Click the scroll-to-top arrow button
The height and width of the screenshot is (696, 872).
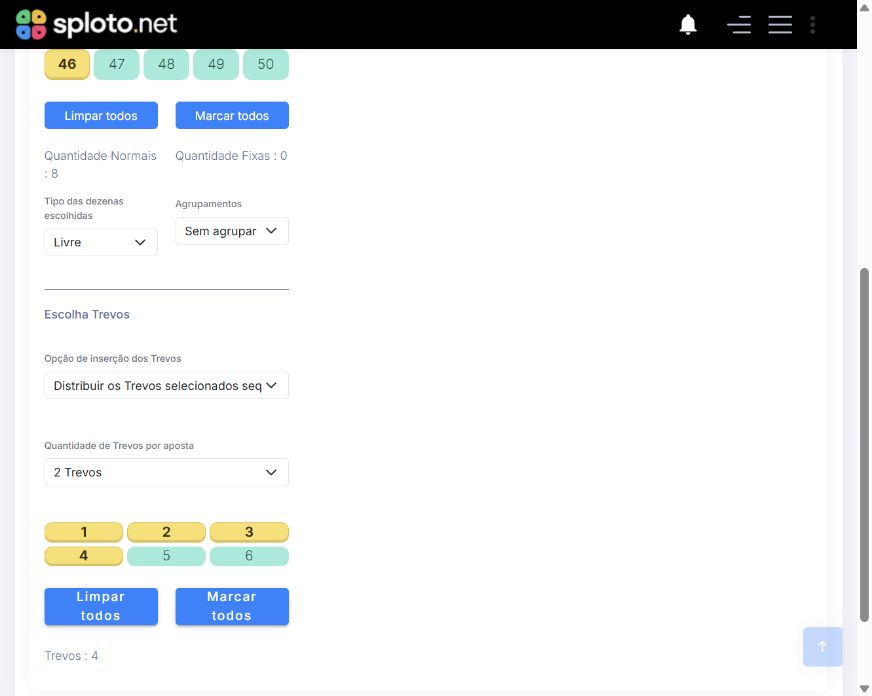(822, 647)
